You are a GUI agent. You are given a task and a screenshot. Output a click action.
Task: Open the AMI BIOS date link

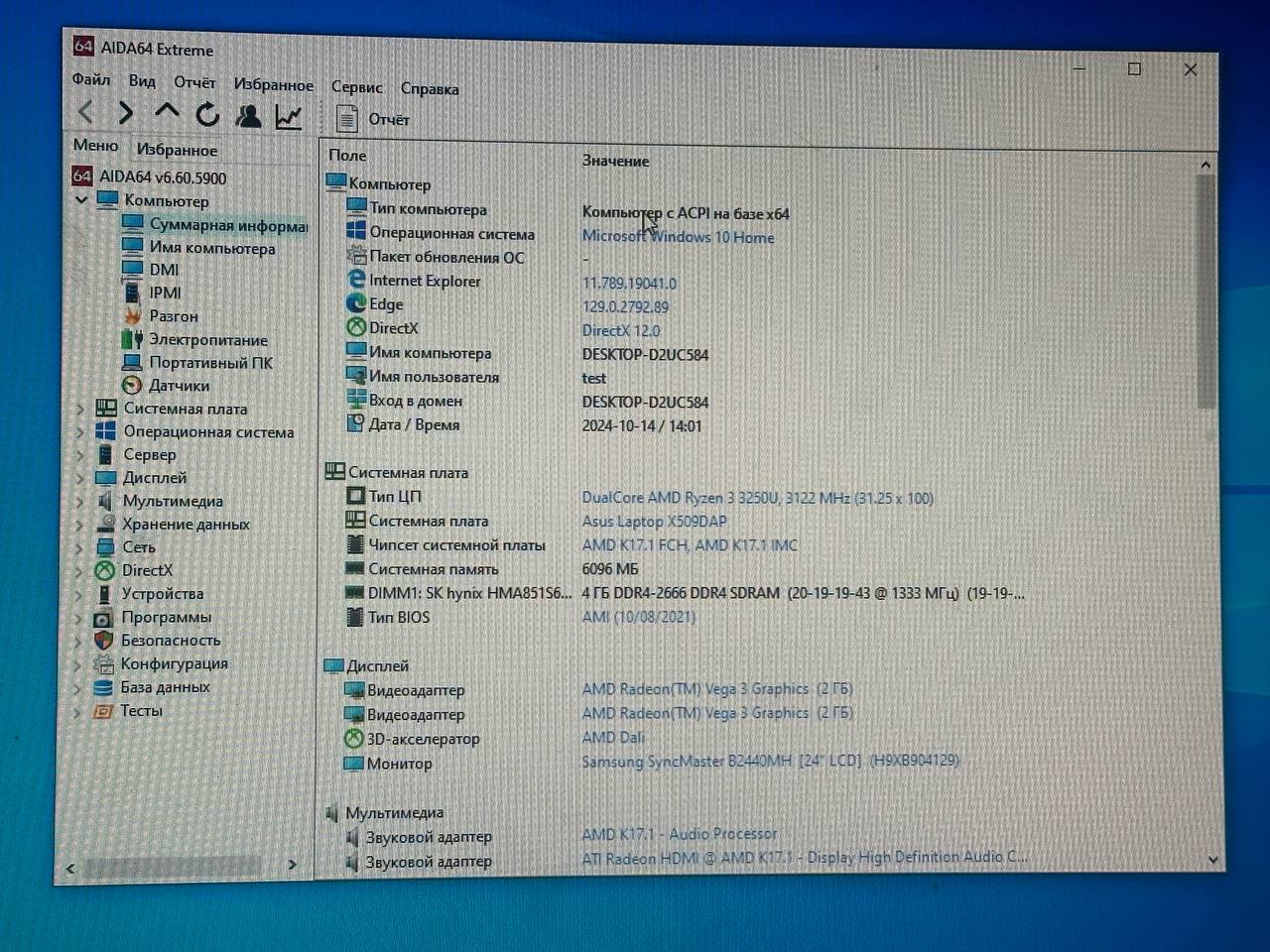638,617
